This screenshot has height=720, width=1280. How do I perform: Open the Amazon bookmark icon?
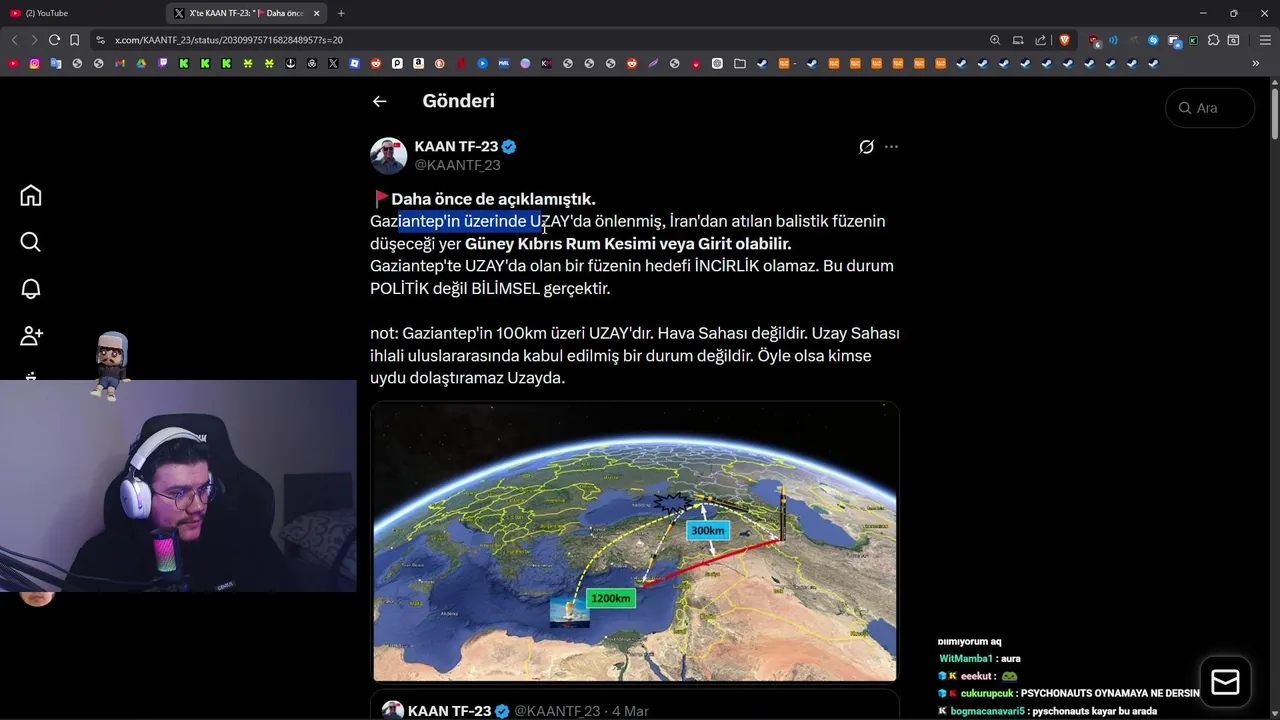[418, 63]
